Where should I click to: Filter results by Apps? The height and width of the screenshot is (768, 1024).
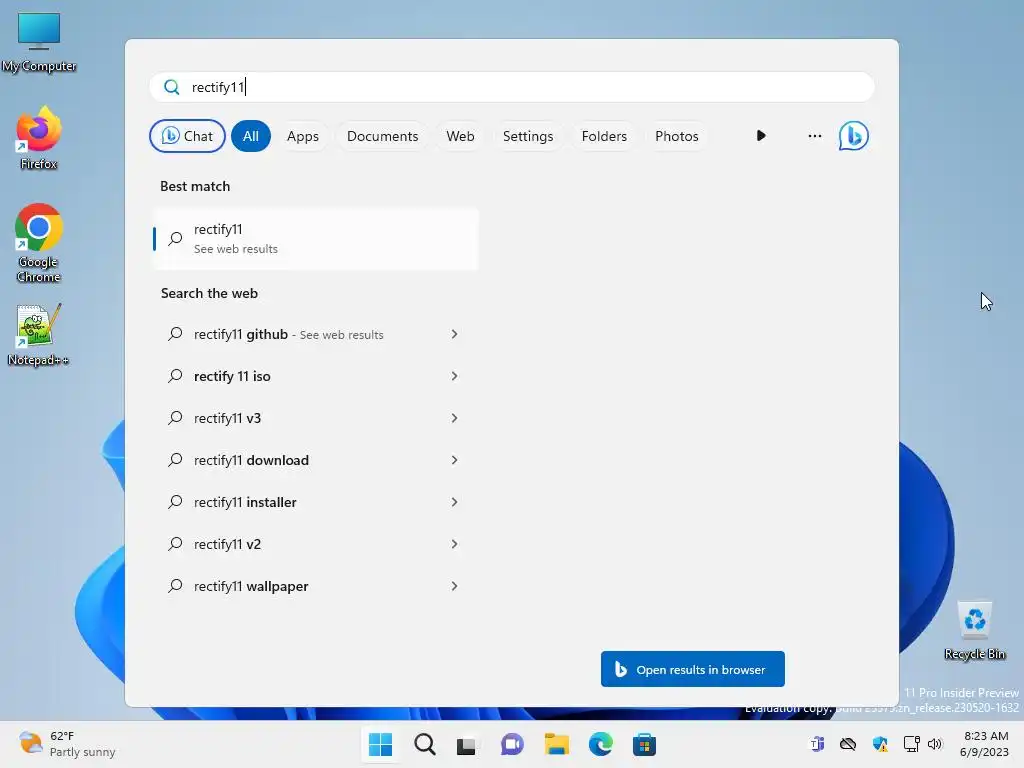point(303,136)
